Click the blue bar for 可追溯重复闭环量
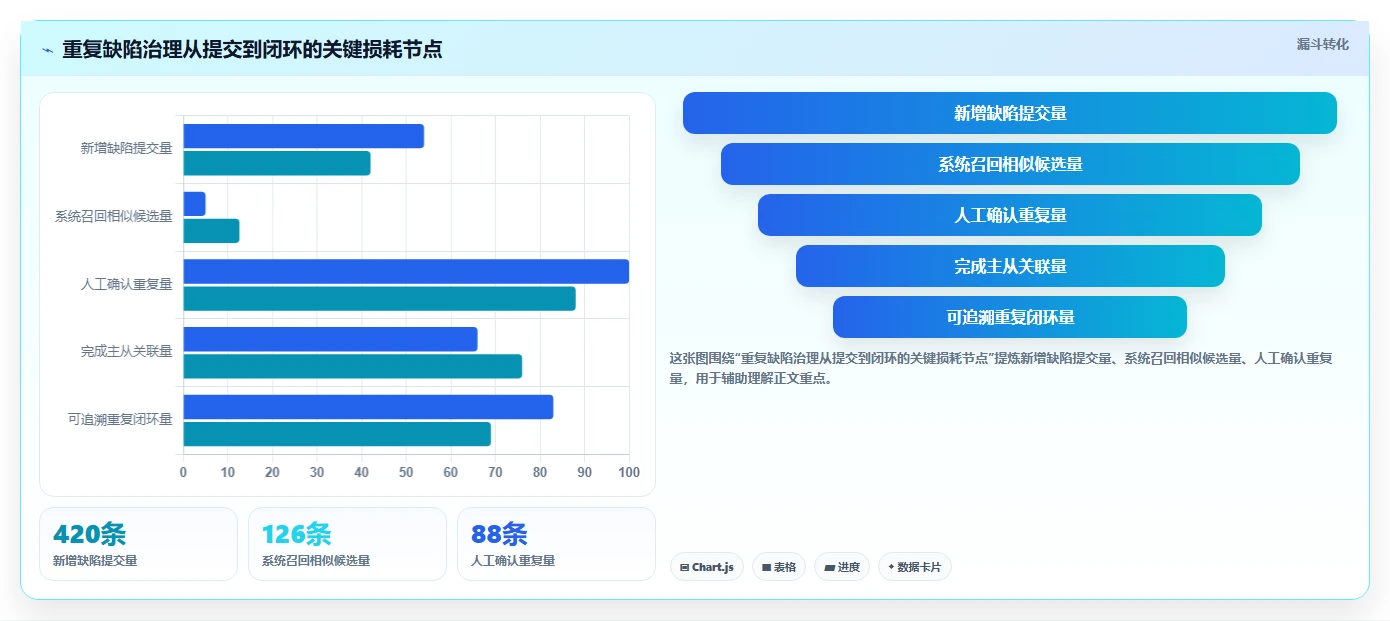The width and height of the screenshot is (1390, 621). (x=368, y=407)
